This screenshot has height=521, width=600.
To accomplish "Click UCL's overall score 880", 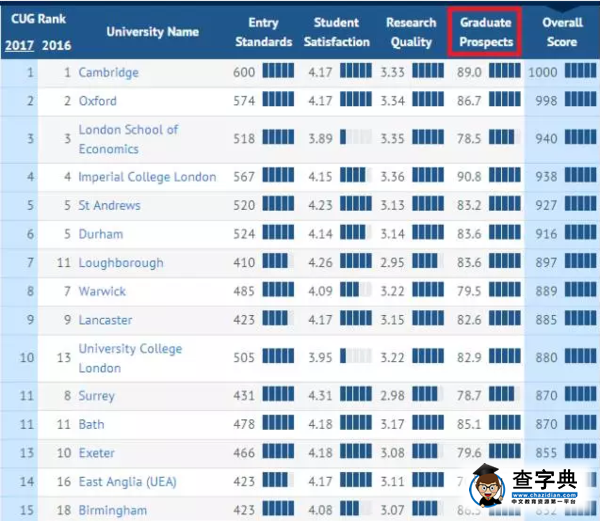I will 546,358.
